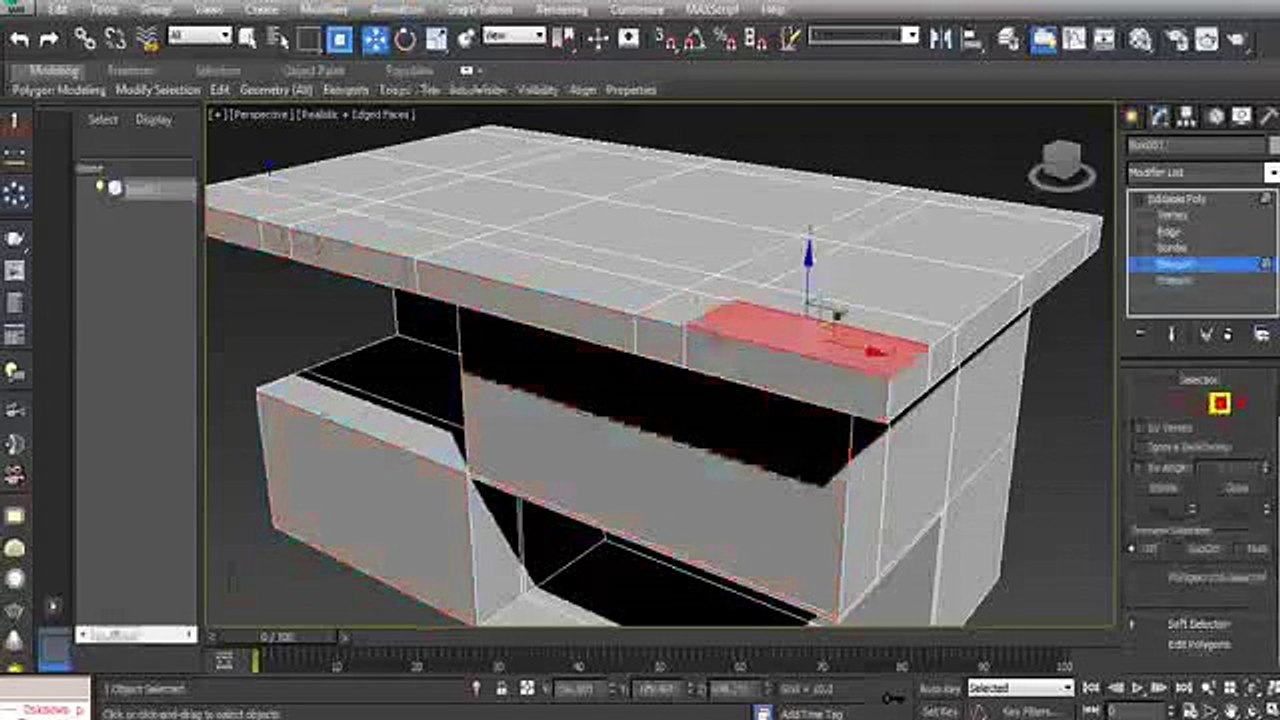The height and width of the screenshot is (720, 1280).
Task: Open the Named Selection Sets dropdown
Action: click(x=864, y=35)
